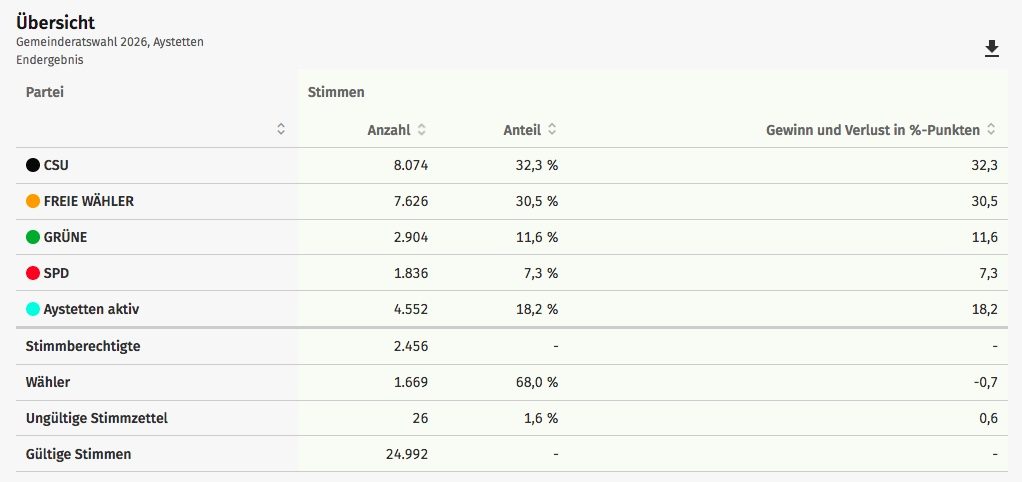Click the green GRÜNE color dot

(33, 237)
